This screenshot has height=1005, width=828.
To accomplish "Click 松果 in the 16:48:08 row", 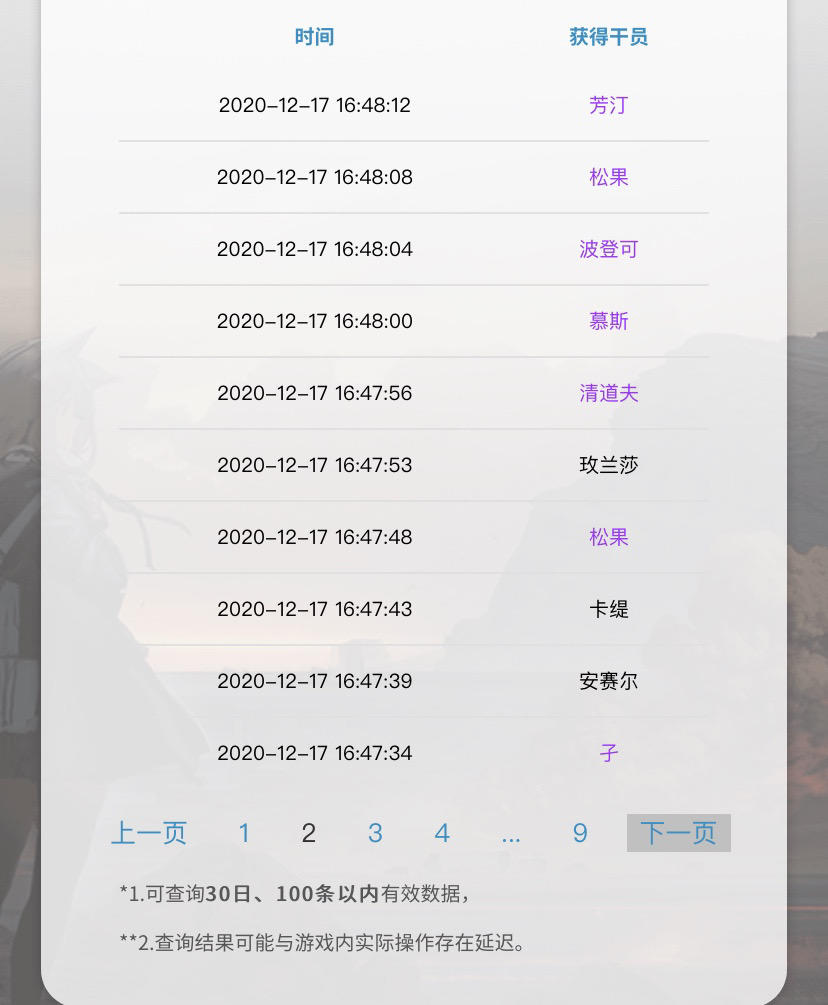I will pos(608,177).
